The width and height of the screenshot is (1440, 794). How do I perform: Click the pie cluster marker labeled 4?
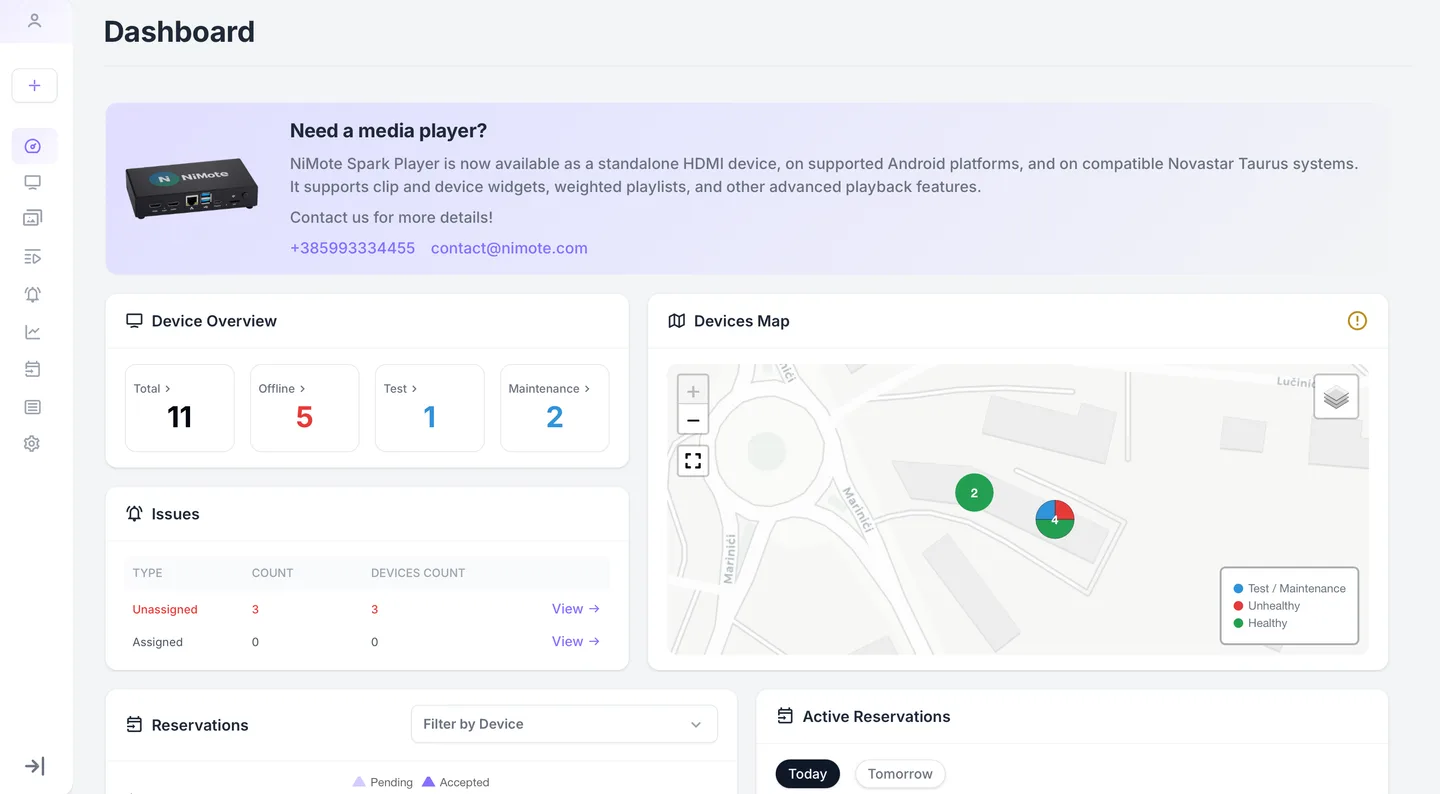tap(1055, 520)
